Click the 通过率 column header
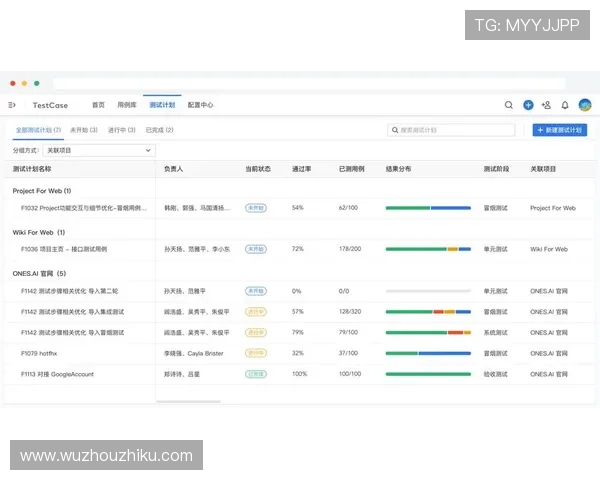Viewport: 600px width, 480px height. coord(302,169)
